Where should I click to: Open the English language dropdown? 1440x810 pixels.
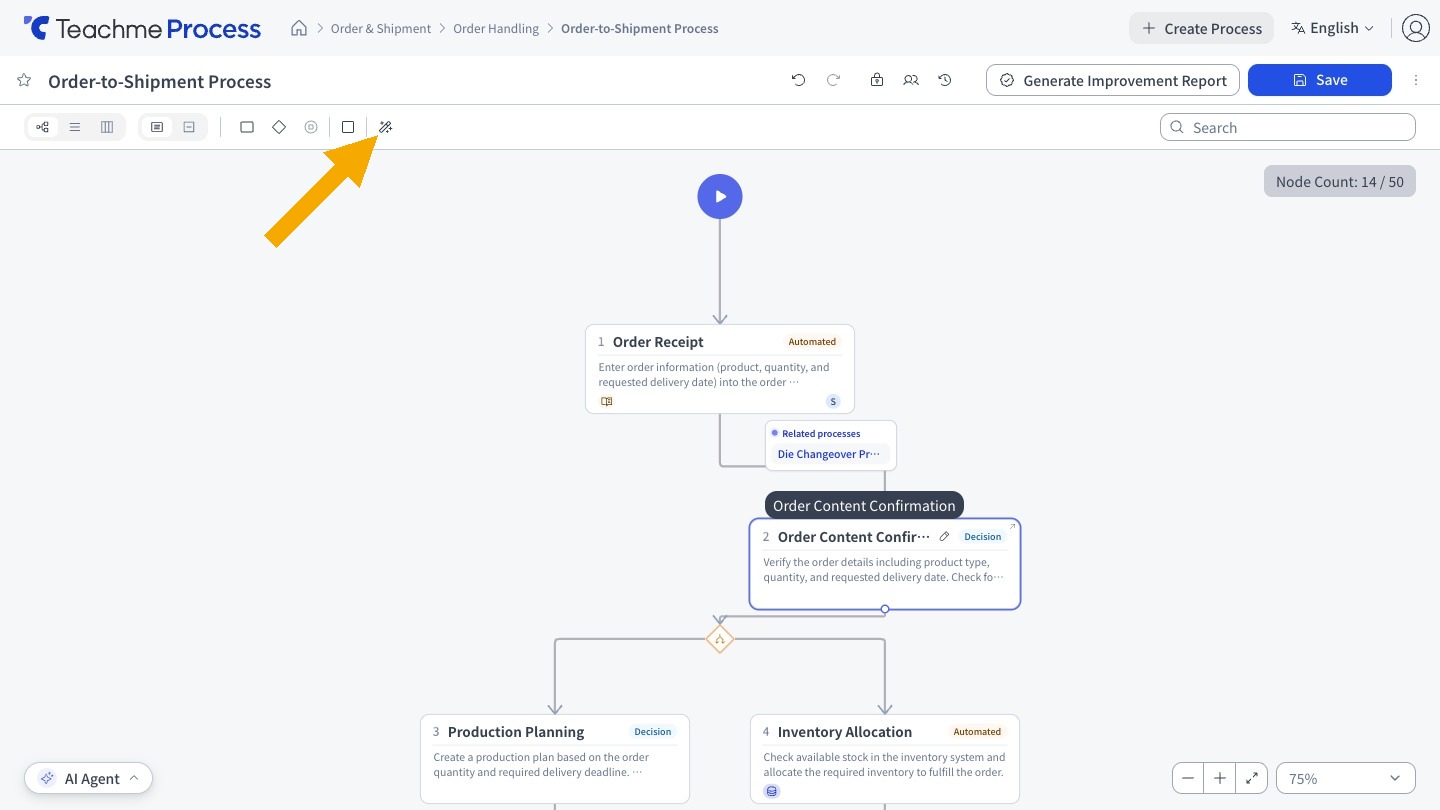click(1332, 28)
